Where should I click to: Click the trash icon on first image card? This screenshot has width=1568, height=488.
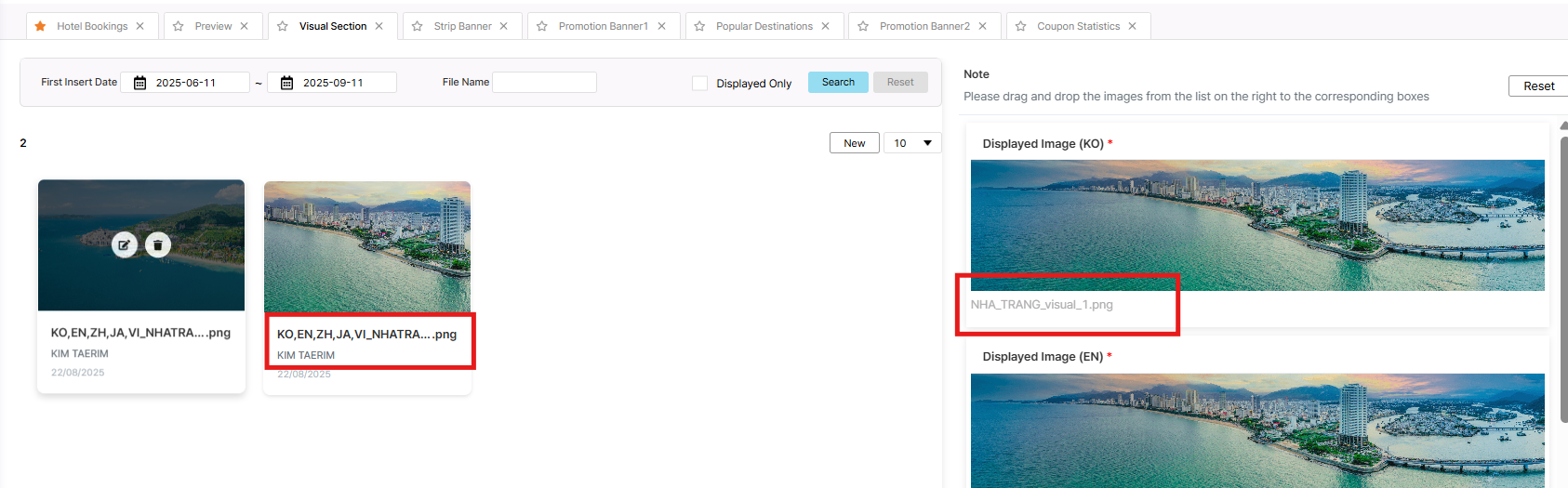158,245
